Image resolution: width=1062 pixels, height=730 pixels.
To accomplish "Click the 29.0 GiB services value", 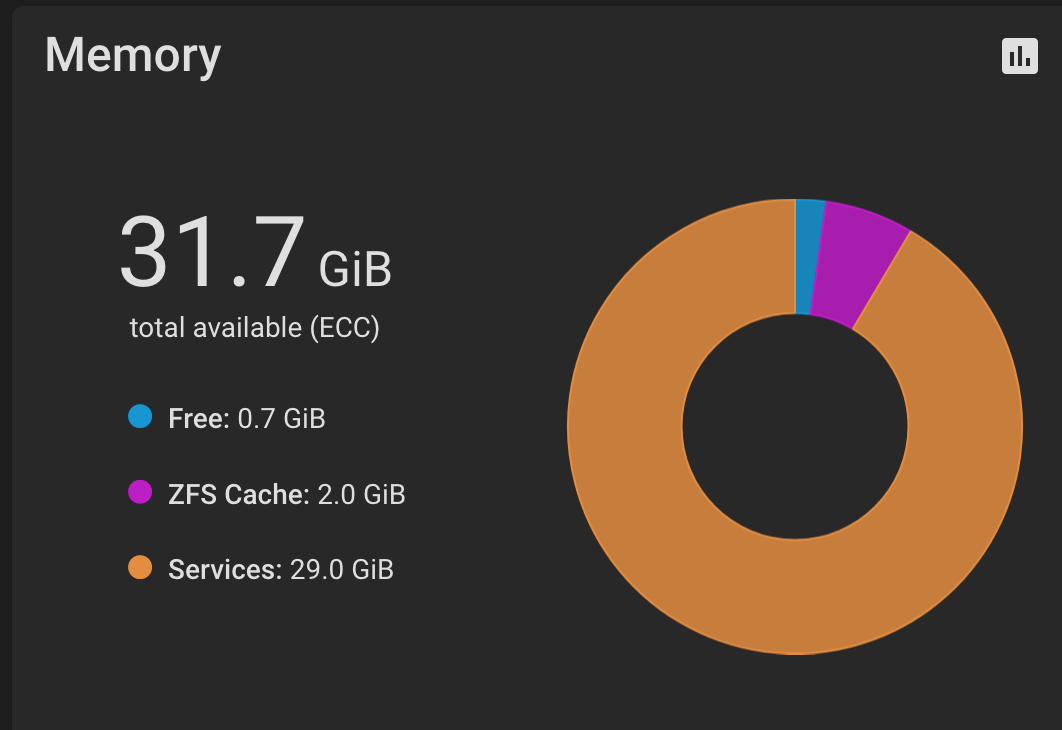I will (342, 570).
